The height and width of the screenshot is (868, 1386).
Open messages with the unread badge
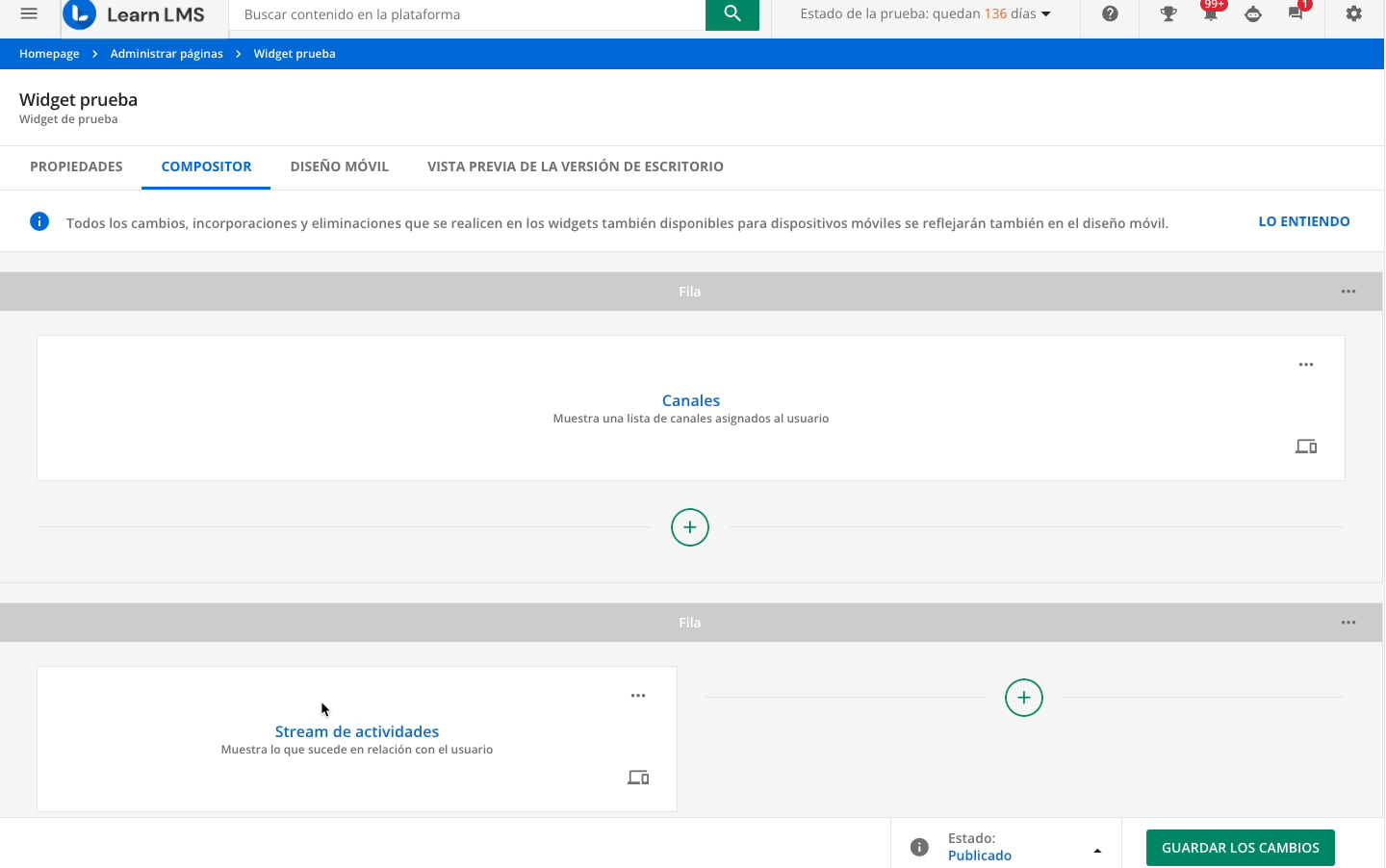[x=1296, y=14]
